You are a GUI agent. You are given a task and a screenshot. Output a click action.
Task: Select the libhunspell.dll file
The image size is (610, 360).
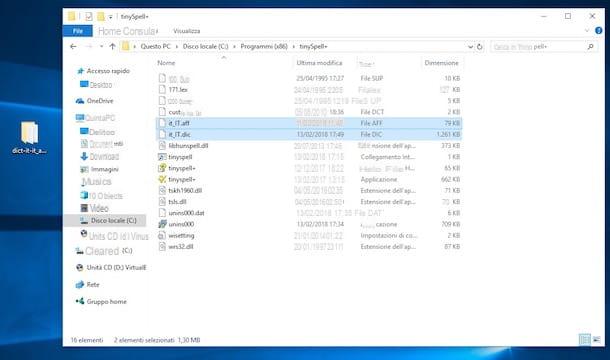(x=188, y=146)
